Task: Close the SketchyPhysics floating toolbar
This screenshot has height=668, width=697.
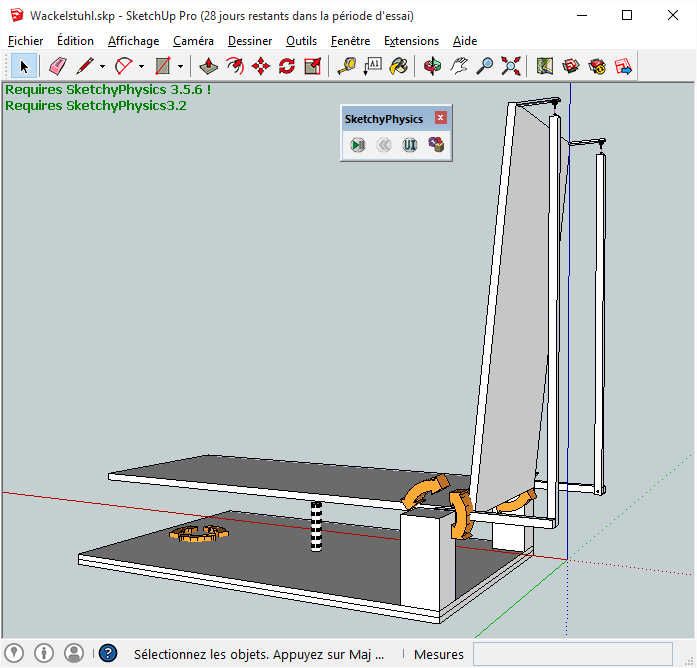Action: [441, 118]
